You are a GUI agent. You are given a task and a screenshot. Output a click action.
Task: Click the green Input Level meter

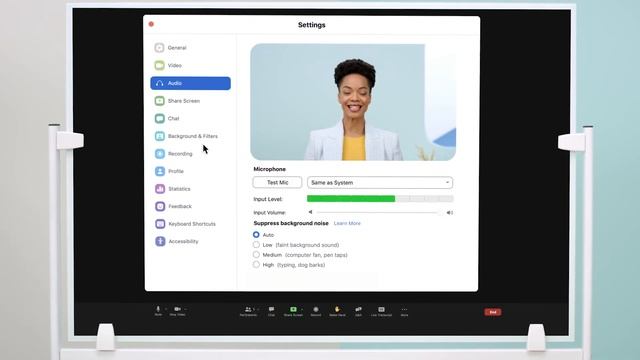point(380,199)
